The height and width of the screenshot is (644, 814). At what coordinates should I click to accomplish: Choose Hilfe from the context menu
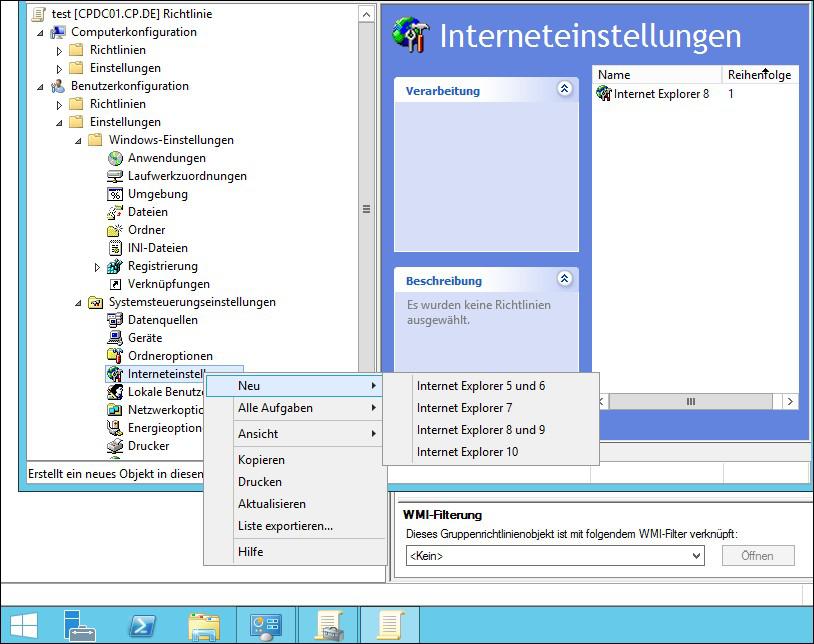coord(294,552)
